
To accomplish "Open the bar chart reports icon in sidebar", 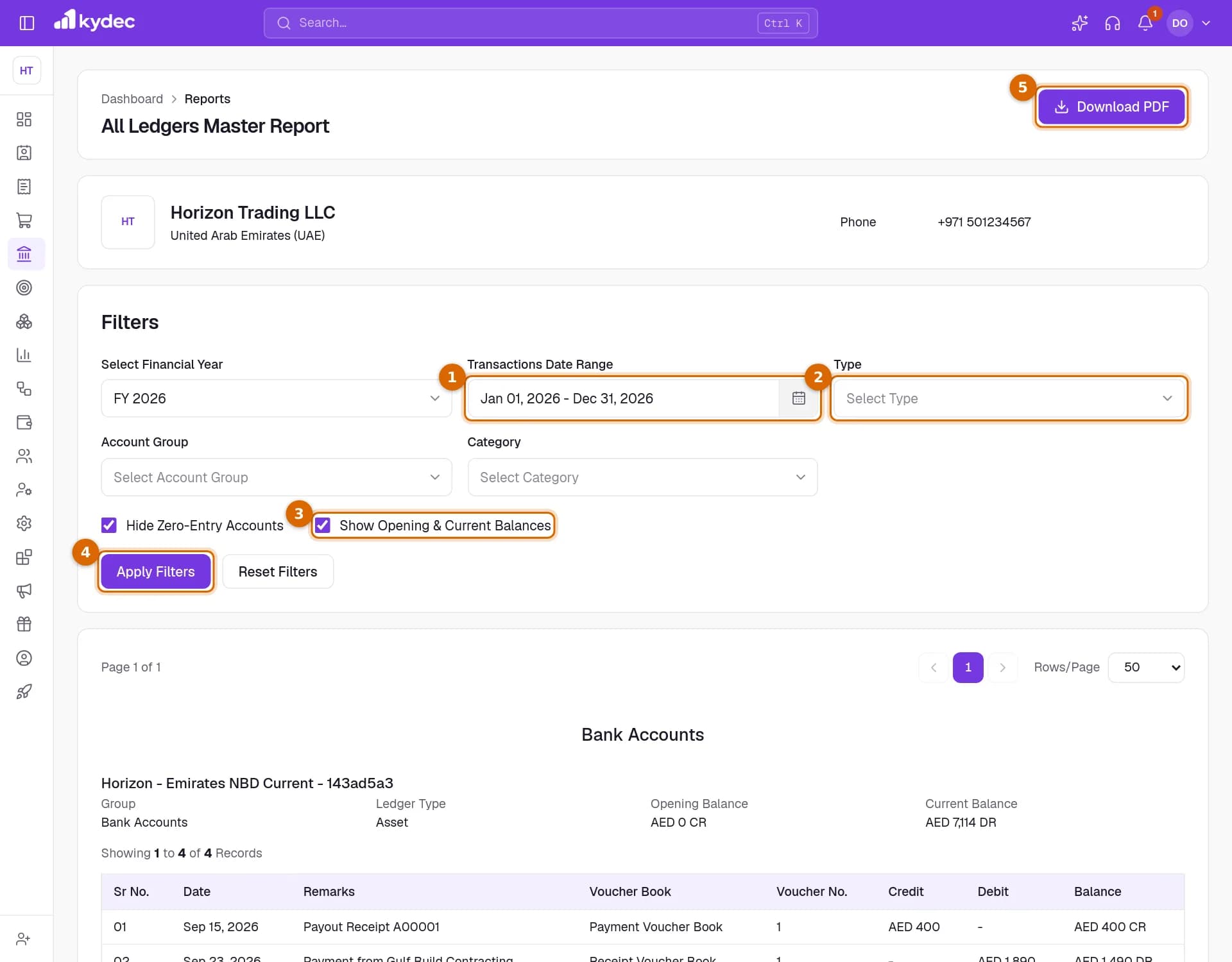I will pos(24,355).
